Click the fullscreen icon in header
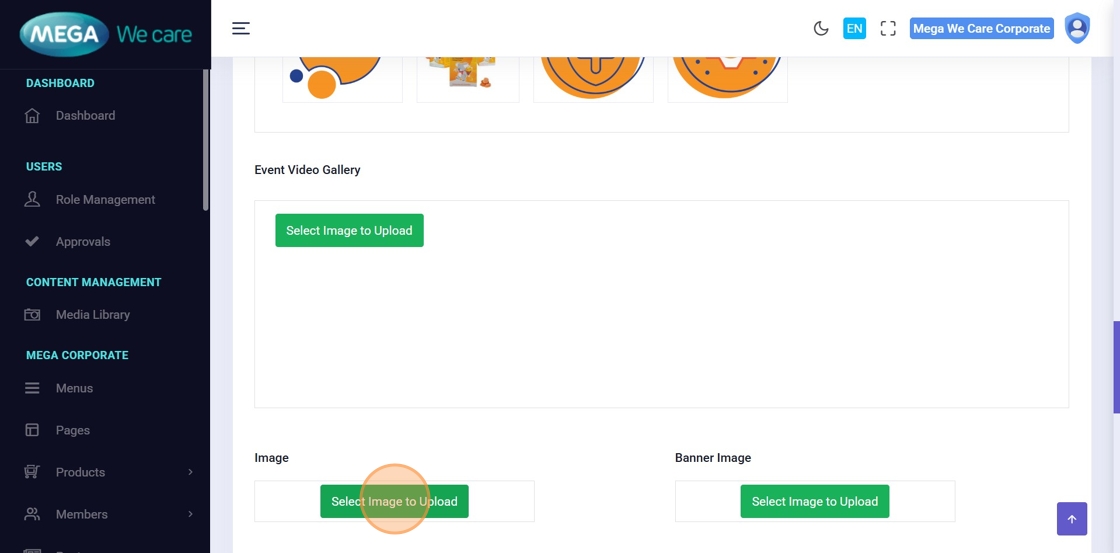This screenshot has width=1120, height=553. pyautogui.click(x=888, y=28)
